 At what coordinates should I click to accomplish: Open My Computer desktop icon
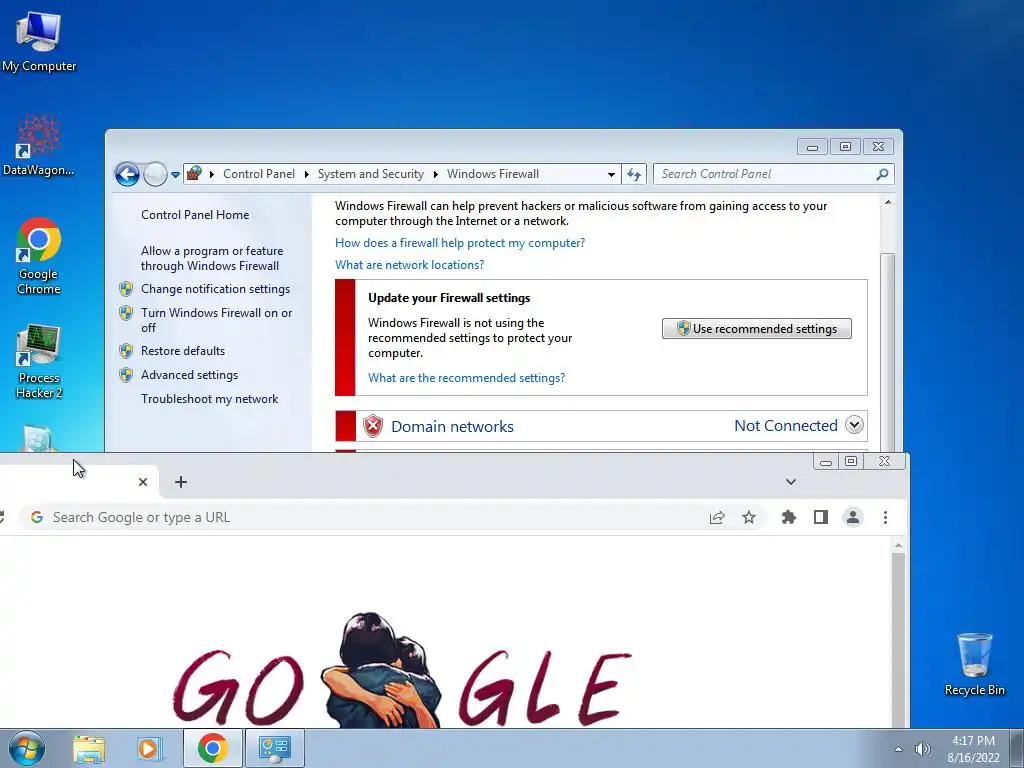[39, 40]
